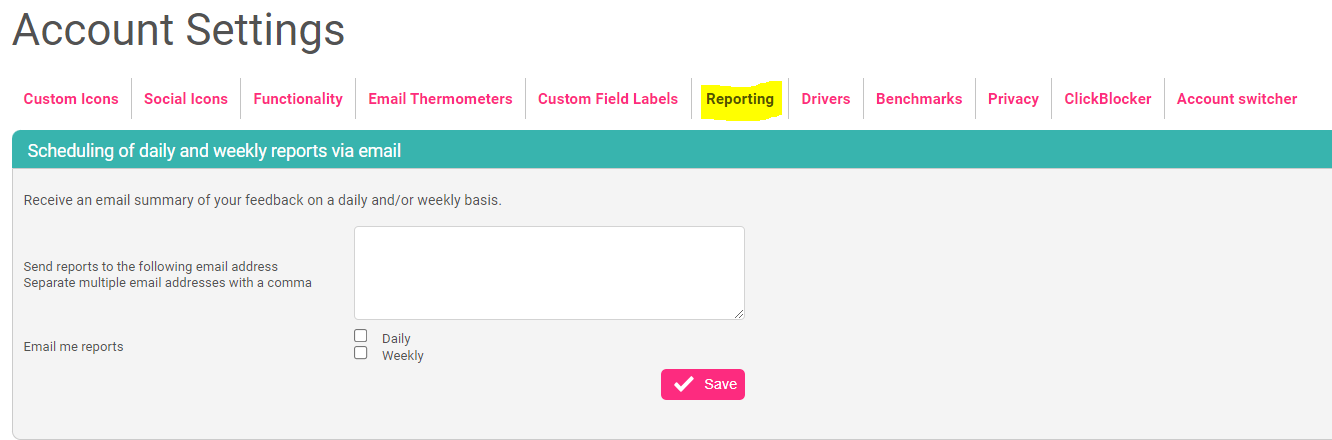Open the Privacy tab
Image resolution: width=1332 pixels, height=440 pixels.
click(1013, 99)
